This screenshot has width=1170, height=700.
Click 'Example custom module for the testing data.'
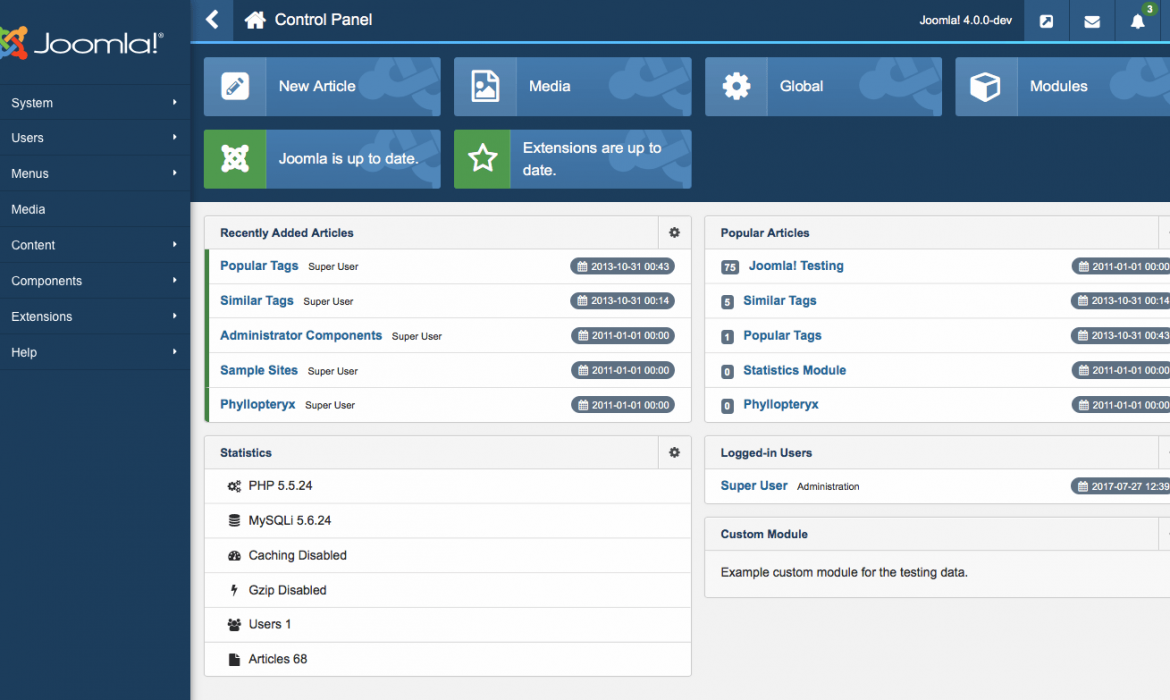844,572
